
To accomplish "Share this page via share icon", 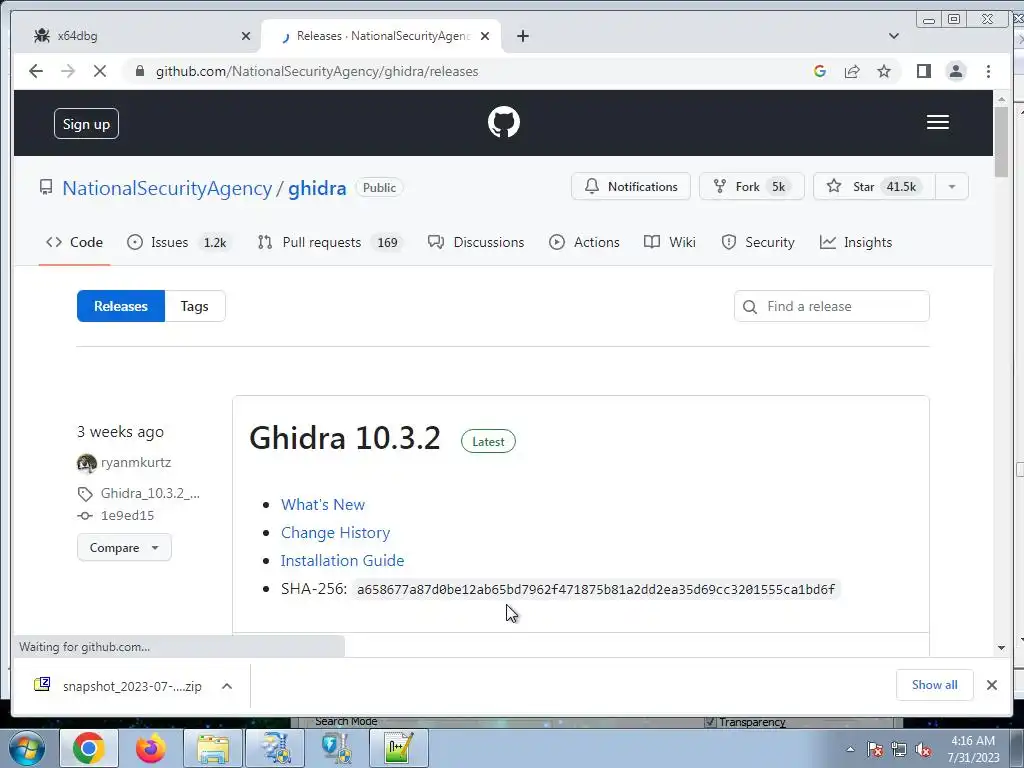I will (x=852, y=71).
